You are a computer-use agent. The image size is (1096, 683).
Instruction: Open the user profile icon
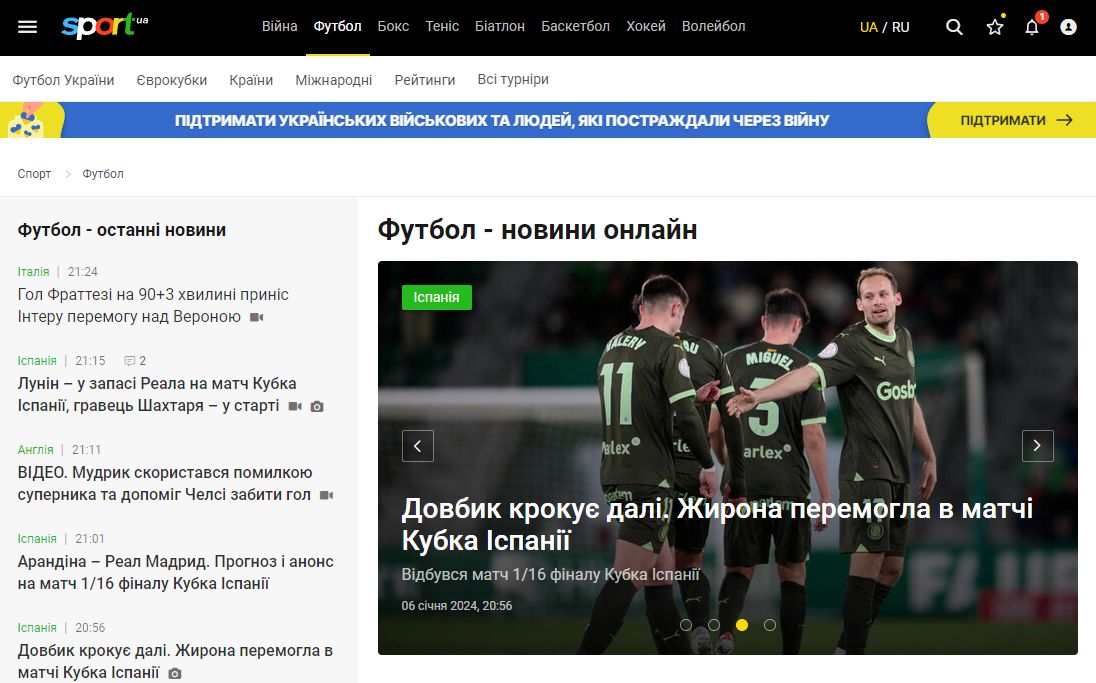point(1068,27)
